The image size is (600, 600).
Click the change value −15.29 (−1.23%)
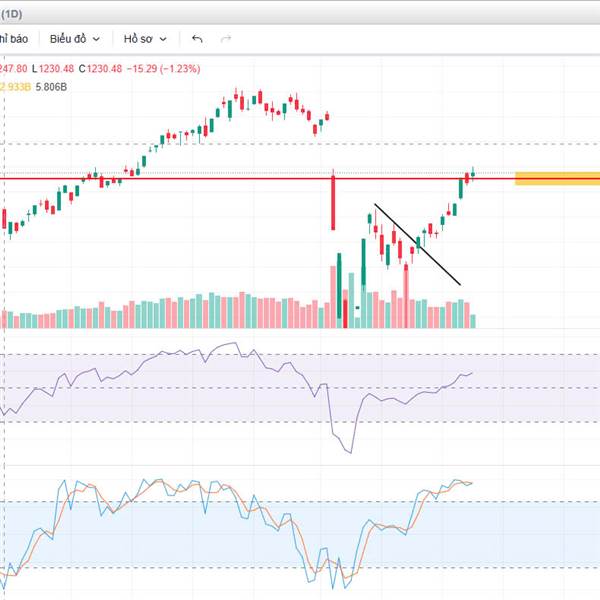pos(163,69)
